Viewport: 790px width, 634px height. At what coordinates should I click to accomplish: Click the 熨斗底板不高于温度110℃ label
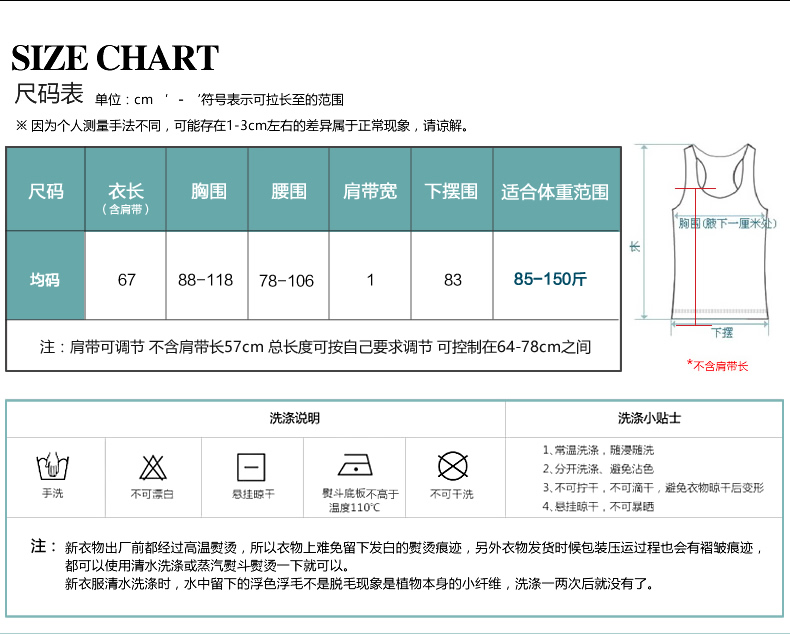point(360,500)
